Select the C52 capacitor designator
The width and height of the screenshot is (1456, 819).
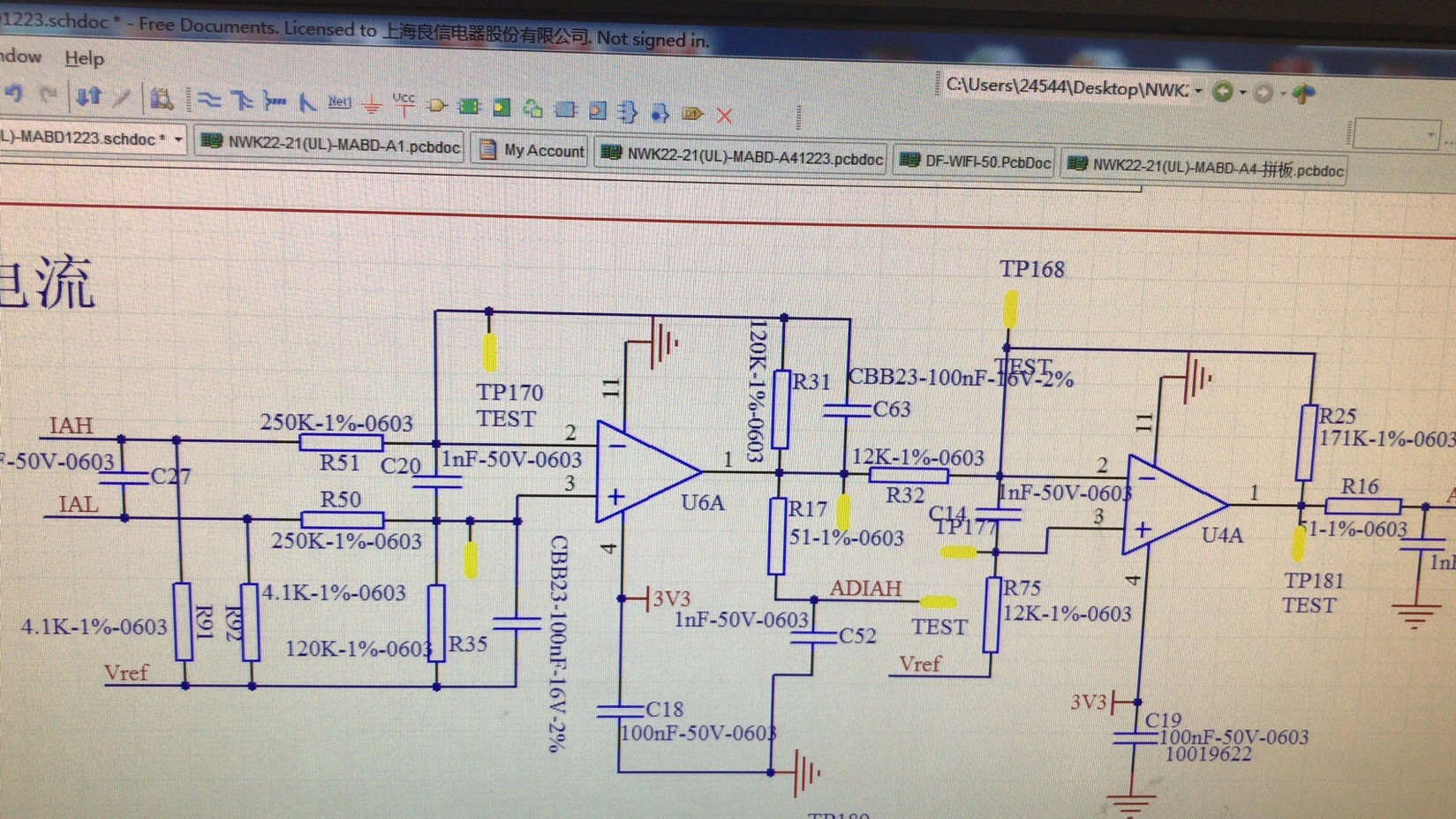click(857, 635)
